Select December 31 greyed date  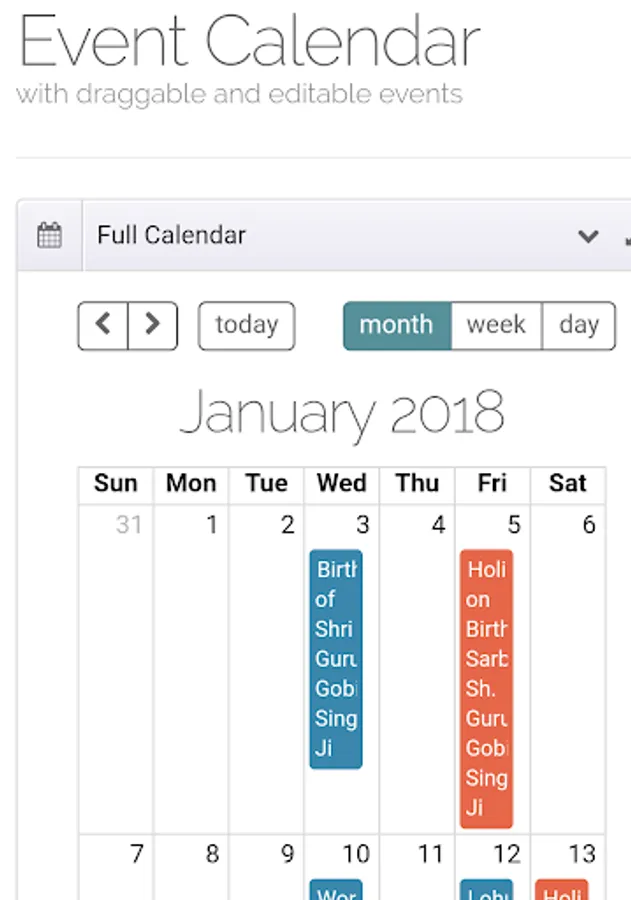(128, 525)
